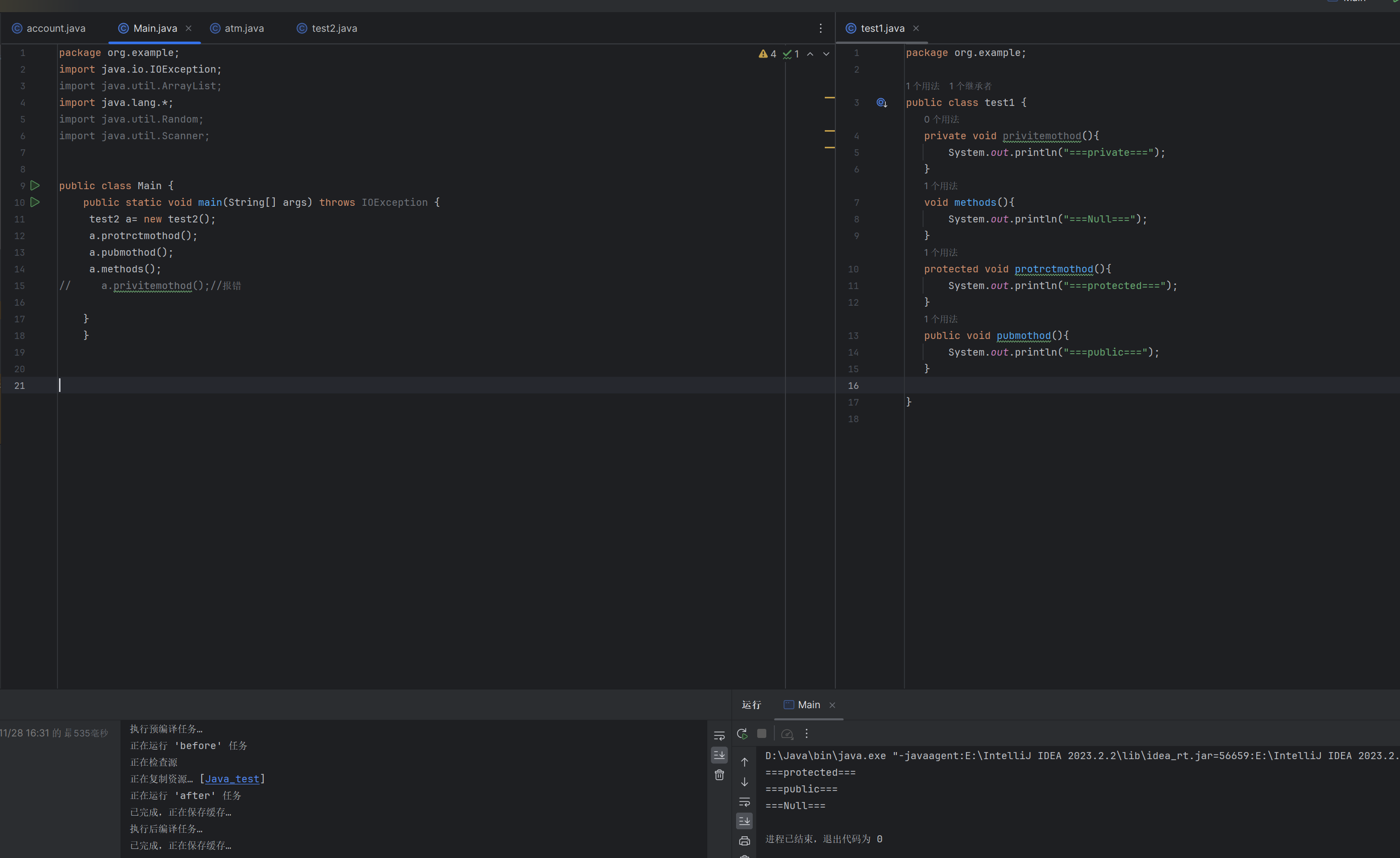
Task: Toggle soft-wrap in the build output panel
Action: (x=719, y=735)
